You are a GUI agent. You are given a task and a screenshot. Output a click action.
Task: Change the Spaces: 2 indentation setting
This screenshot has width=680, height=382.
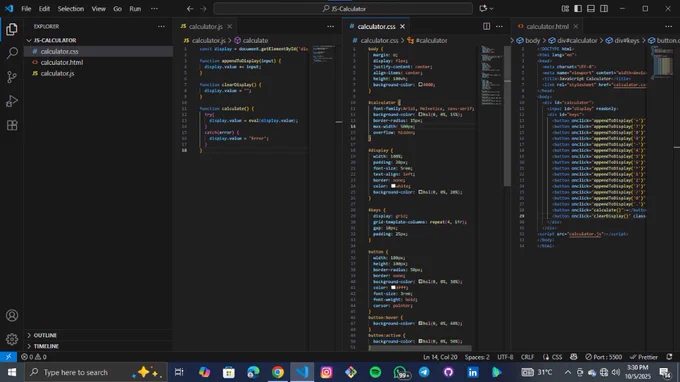tap(477, 357)
